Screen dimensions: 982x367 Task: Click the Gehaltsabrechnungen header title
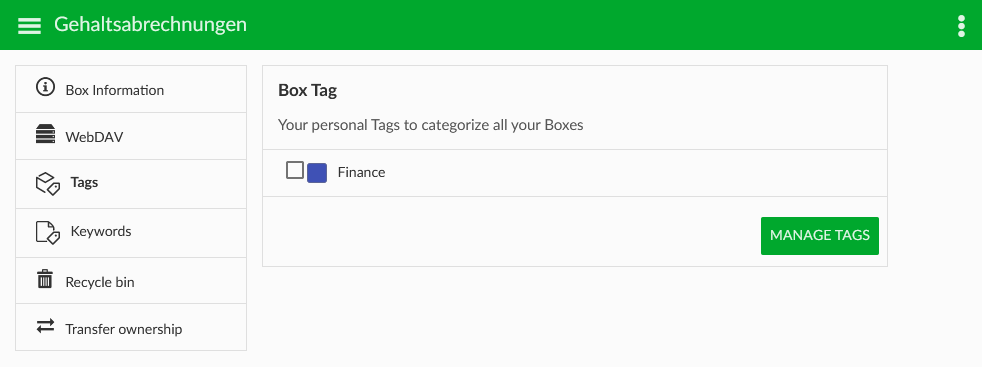[150, 24]
